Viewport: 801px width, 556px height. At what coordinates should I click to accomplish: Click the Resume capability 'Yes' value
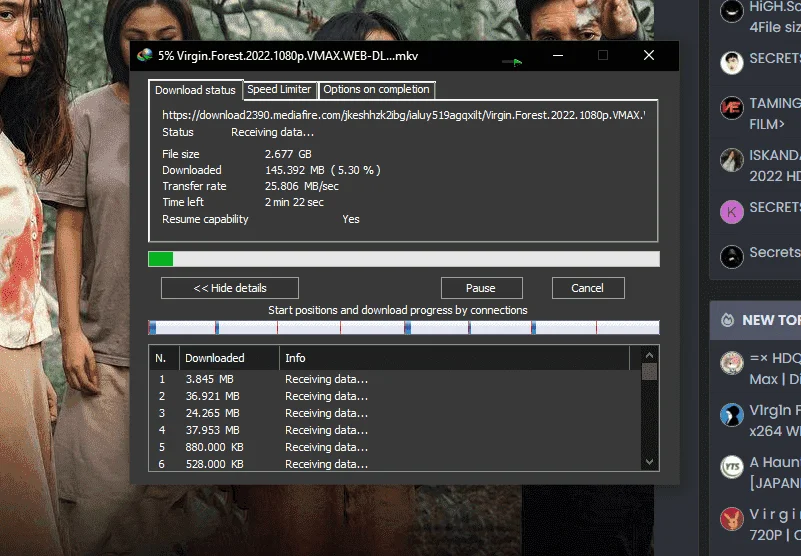351,219
